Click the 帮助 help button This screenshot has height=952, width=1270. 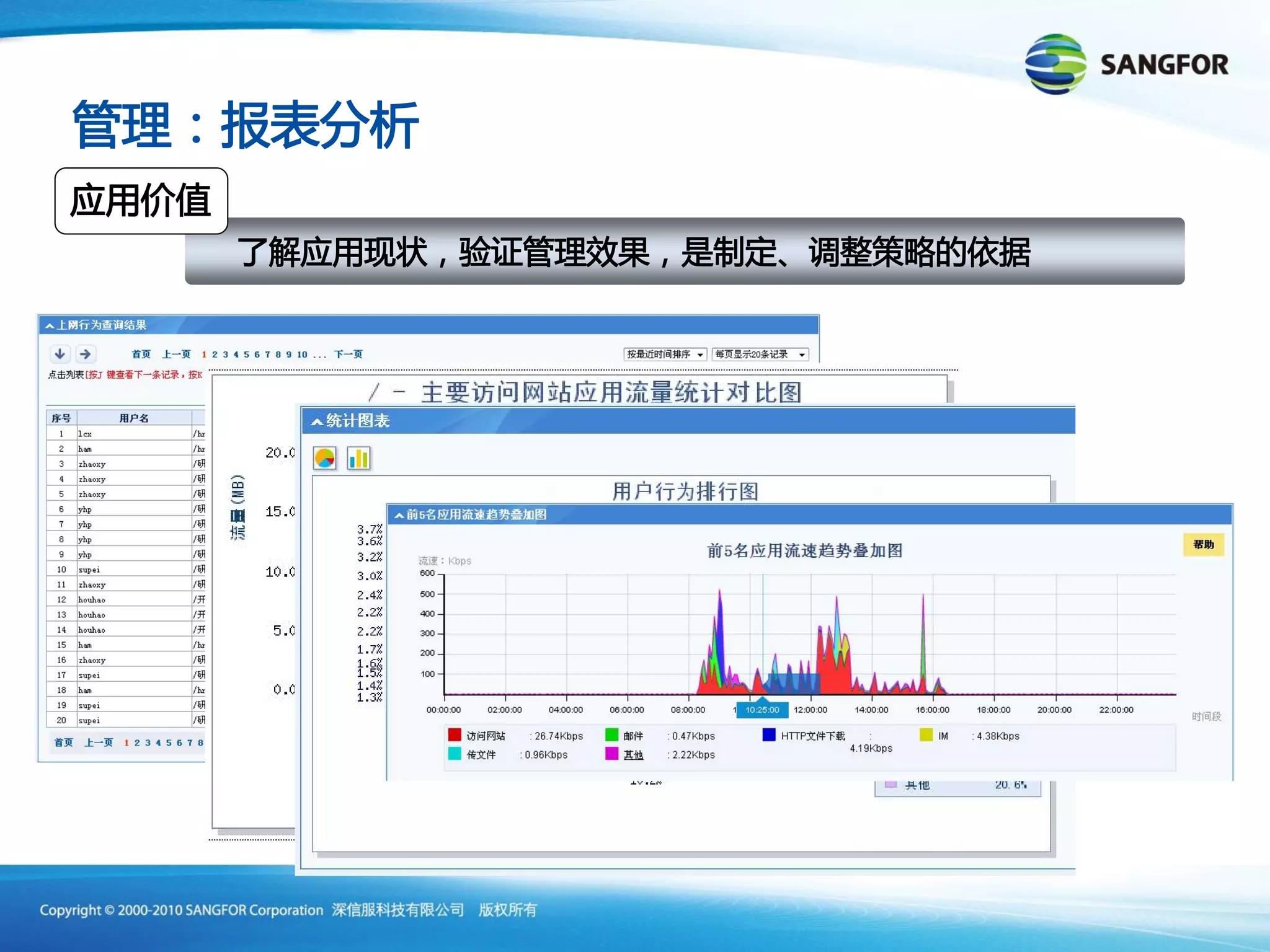pos(1203,545)
